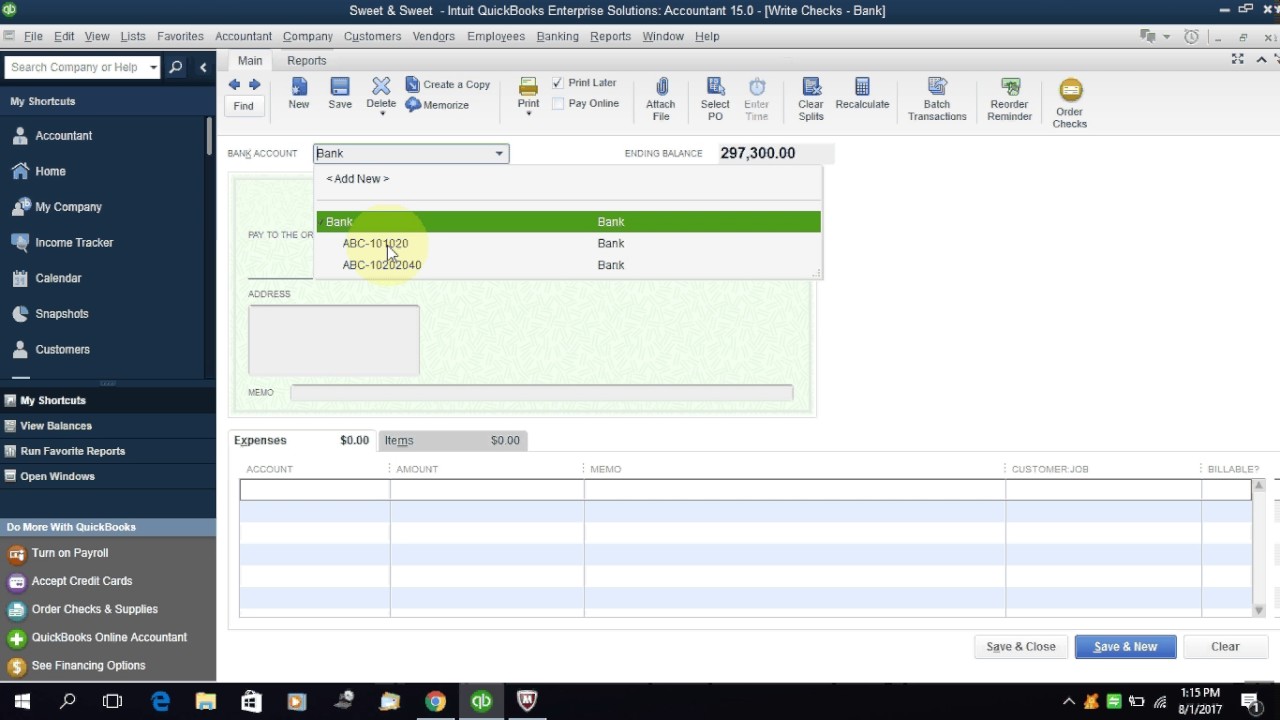Click the Search Company or Help field
The height and width of the screenshot is (720, 1280).
click(76, 67)
